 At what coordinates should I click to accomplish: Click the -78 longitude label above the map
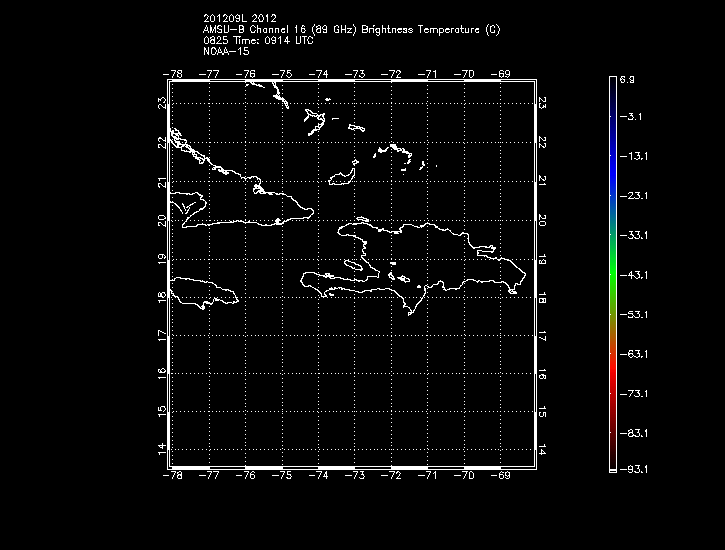[x=173, y=74]
